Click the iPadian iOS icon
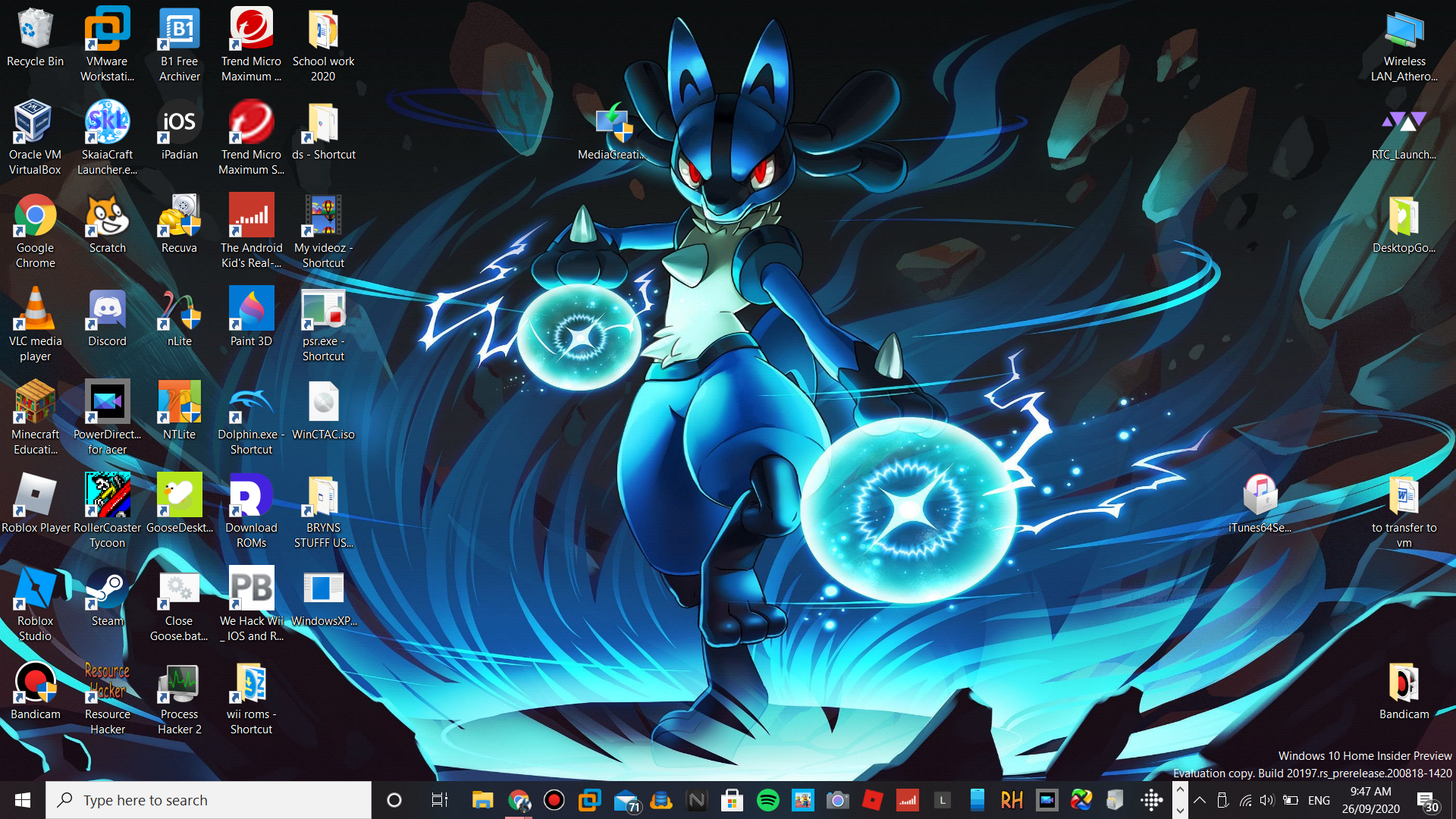 (179, 130)
